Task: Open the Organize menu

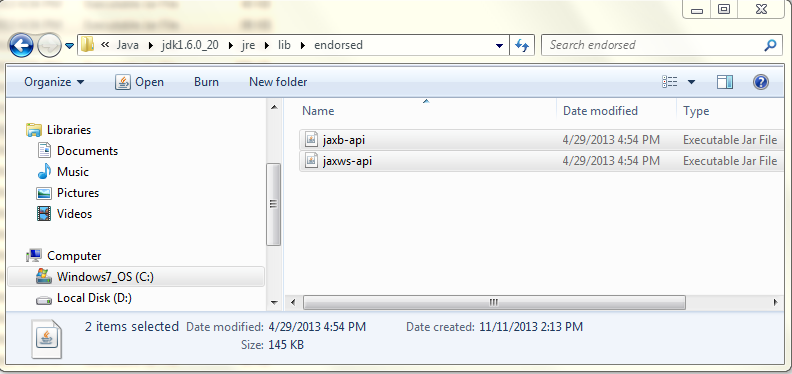Action: (x=55, y=82)
